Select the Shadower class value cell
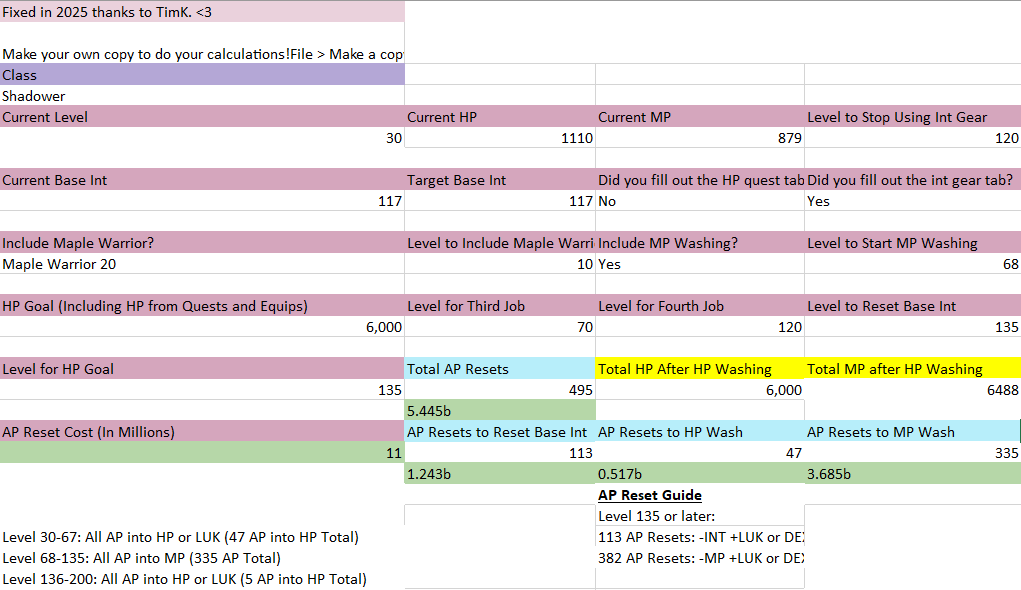Screen dimensions: 1021x590 tap(202, 96)
